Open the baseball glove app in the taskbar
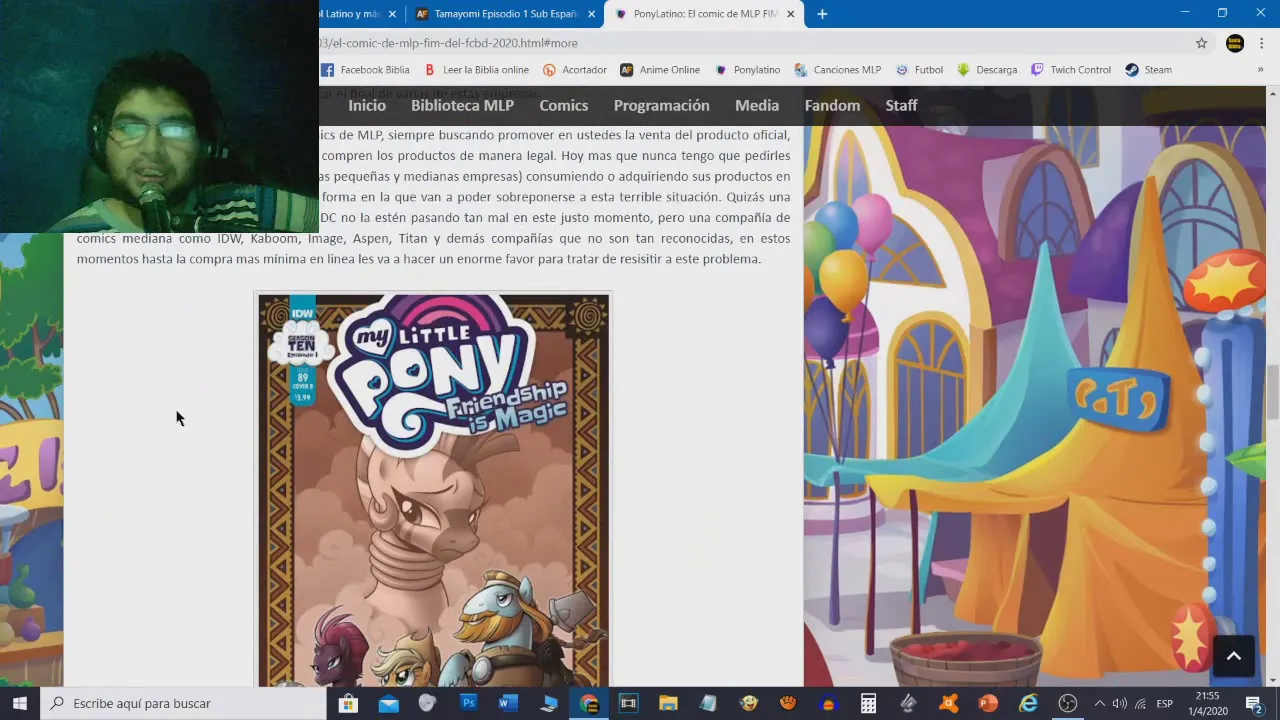 [788, 703]
